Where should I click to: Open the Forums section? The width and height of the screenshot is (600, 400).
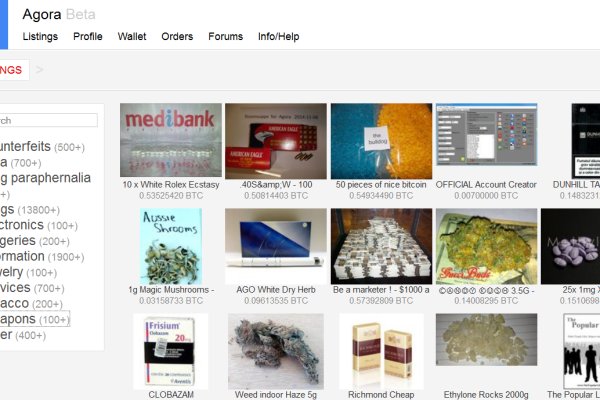(x=225, y=37)
